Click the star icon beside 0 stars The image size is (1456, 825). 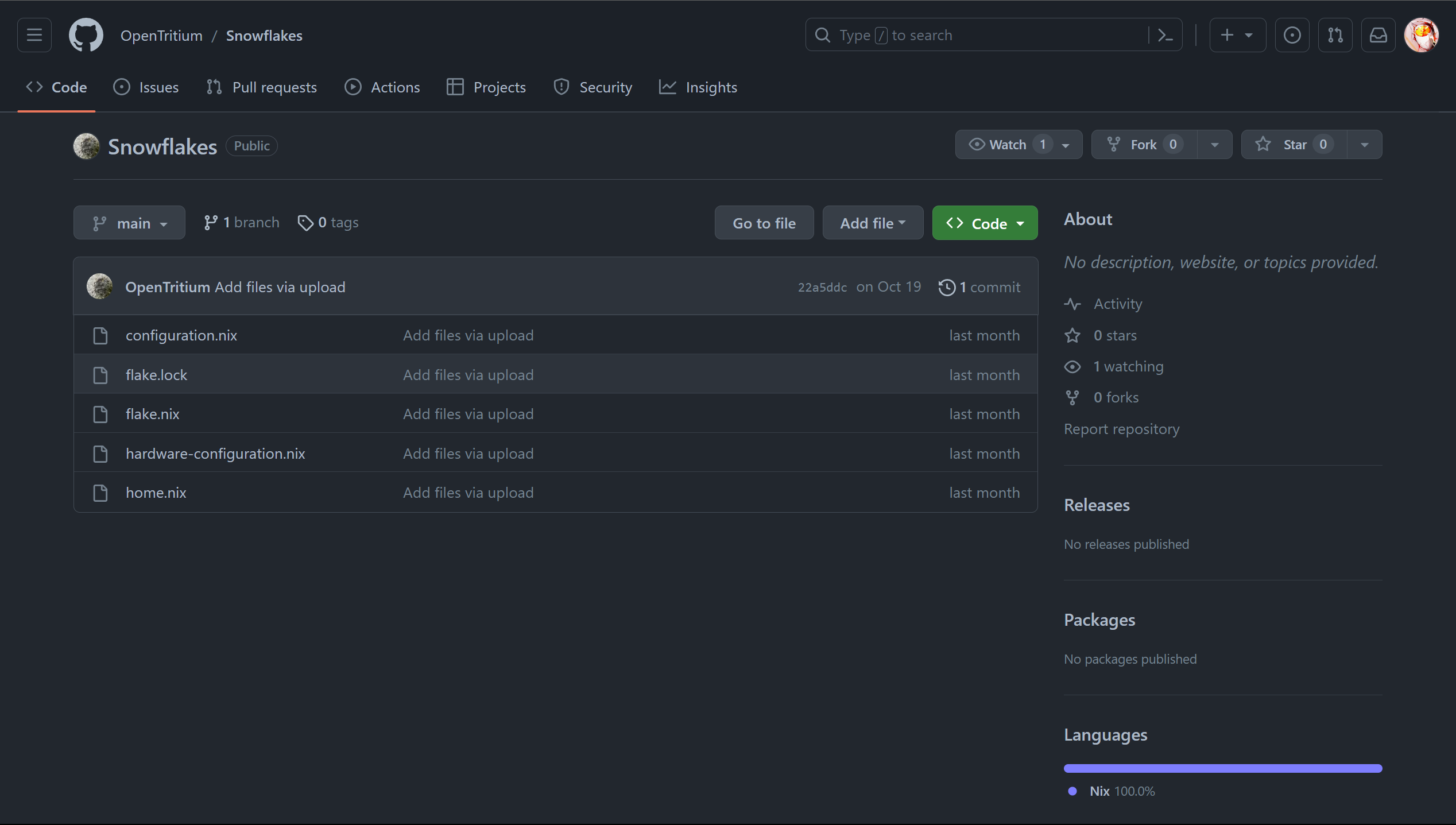pyautogui.click(x=1072, y=335)
